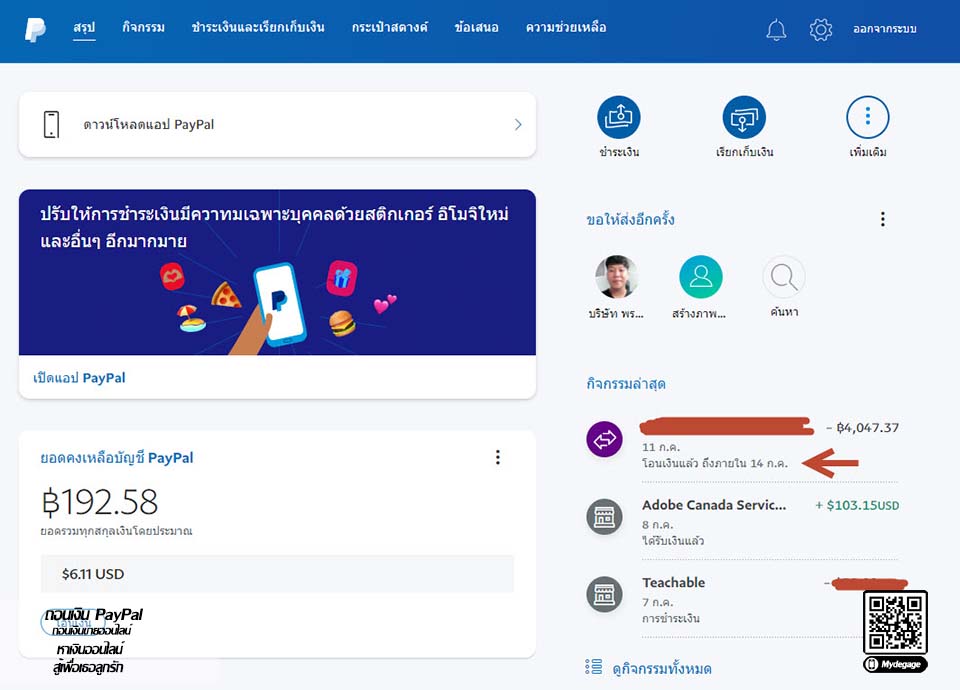Click the ดาวน์โหลดแอป PayPal text
This screenshot has width=960, height=690.
click(x=149, y=125)
